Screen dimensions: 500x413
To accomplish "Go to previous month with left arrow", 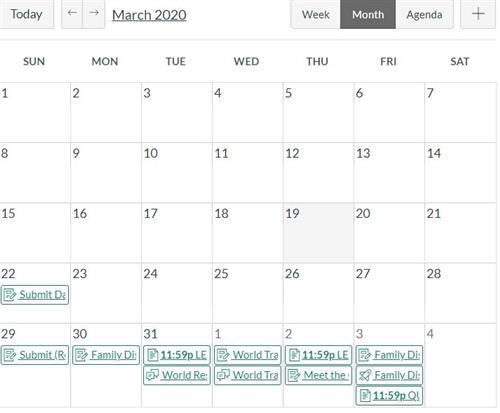I will coord(72,14).
